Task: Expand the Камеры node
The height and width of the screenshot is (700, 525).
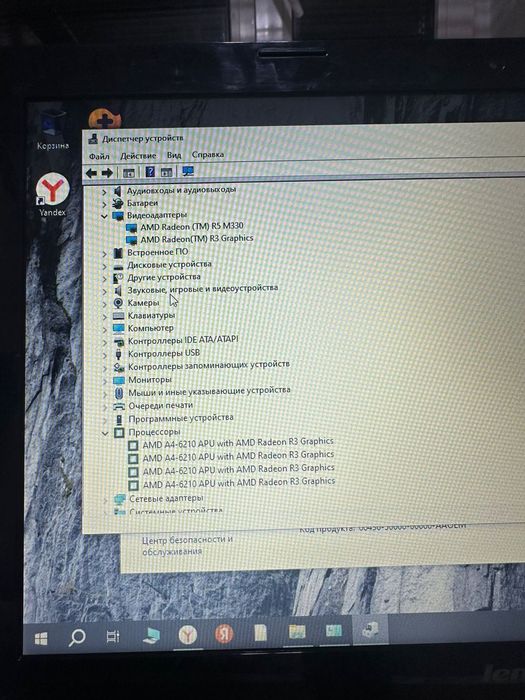Action: 104,304
